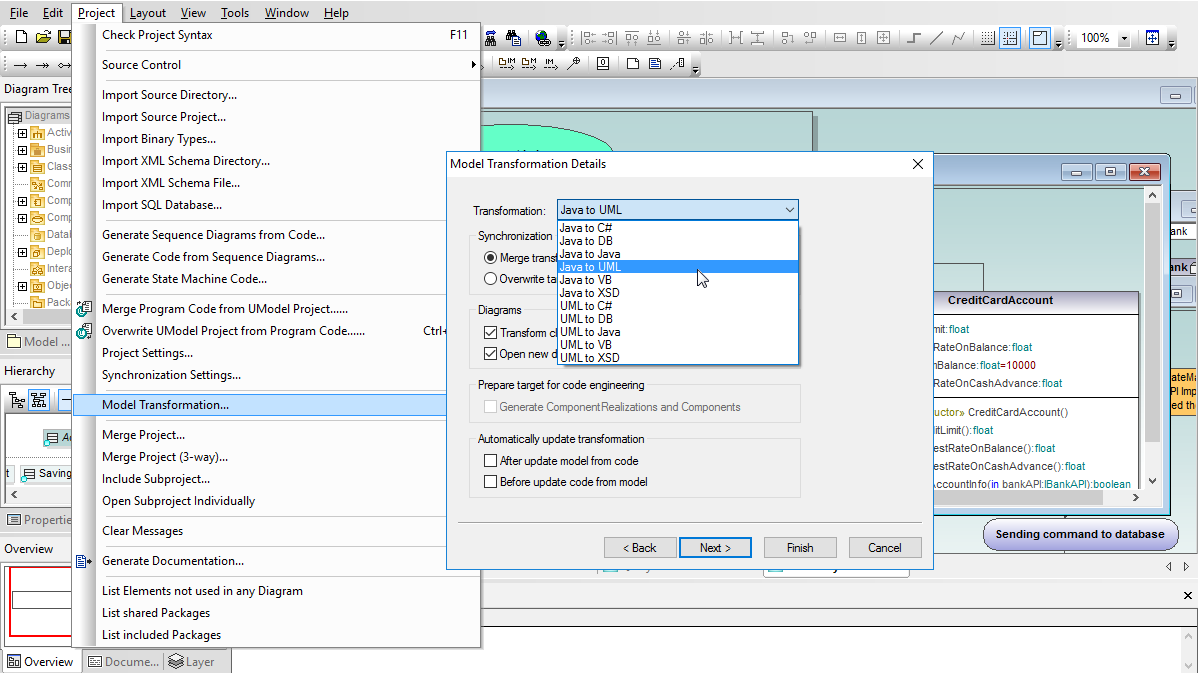Enable After update model from code checkbox
Image resolution: width=1198 pixels, height=673 pixels.
[x=491, y=461]
